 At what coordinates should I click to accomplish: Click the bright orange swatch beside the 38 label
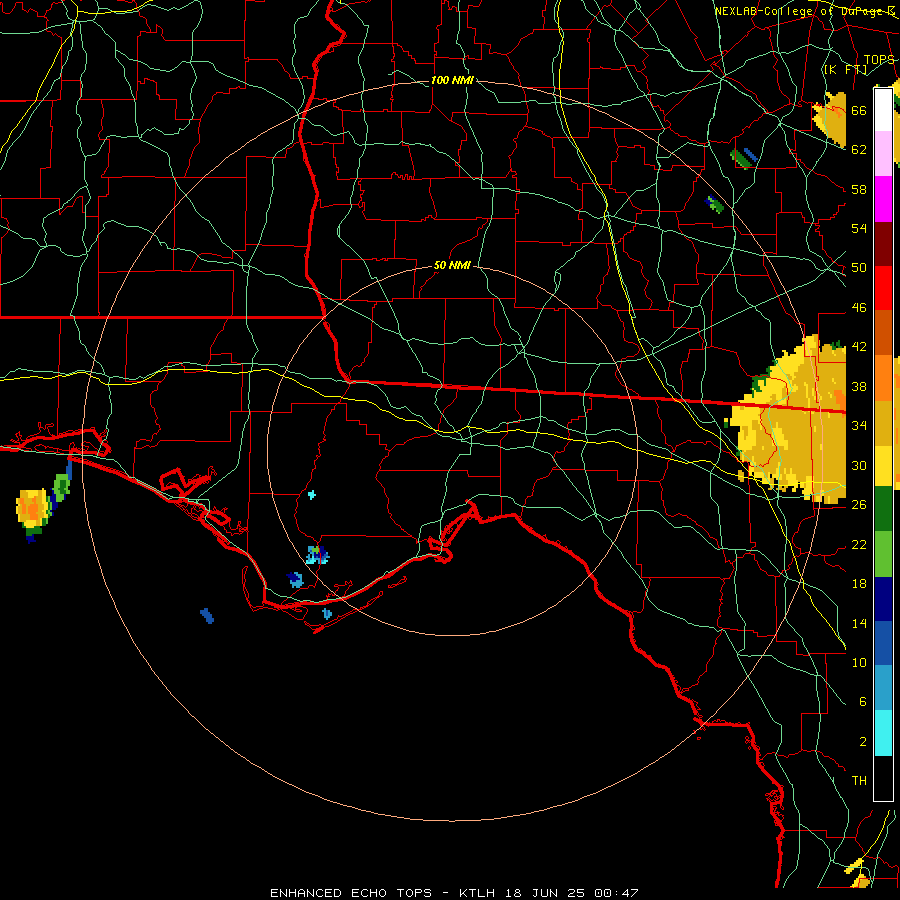pos(883,378)
